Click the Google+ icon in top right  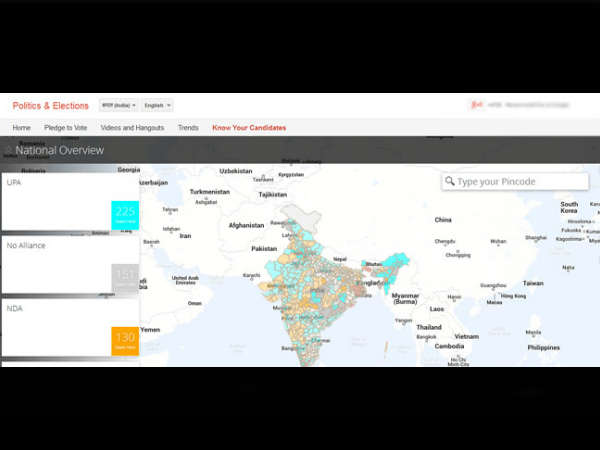(477, 105)
